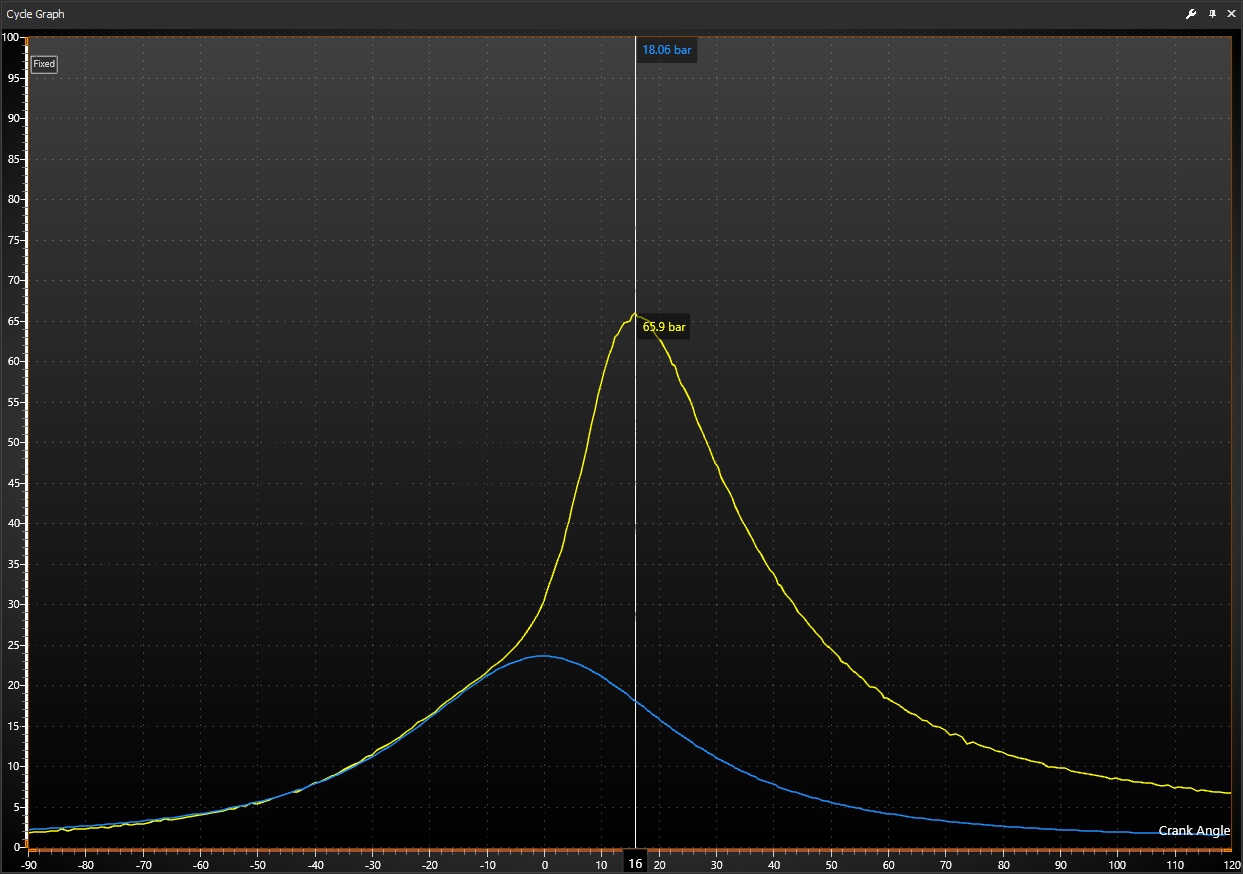1243x874 pixels.
Task: Click the 60 tick on crank angle axis
Action: (887, 865)
